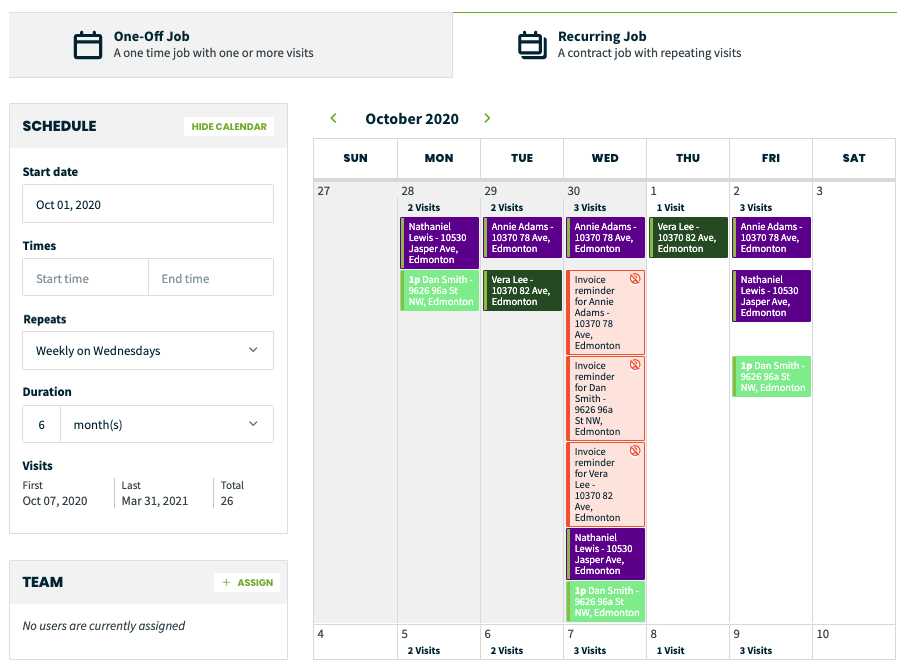Open the Repeats dropdown Weekly on Wednesdays
Image resolution: width=912 pixels, height=667 pixels.
tap(148, 351)
